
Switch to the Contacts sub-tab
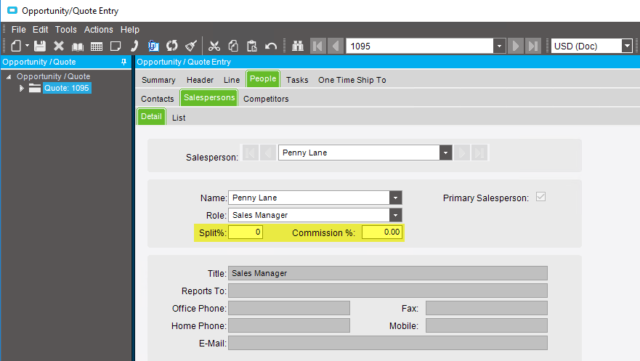[157, 99]
